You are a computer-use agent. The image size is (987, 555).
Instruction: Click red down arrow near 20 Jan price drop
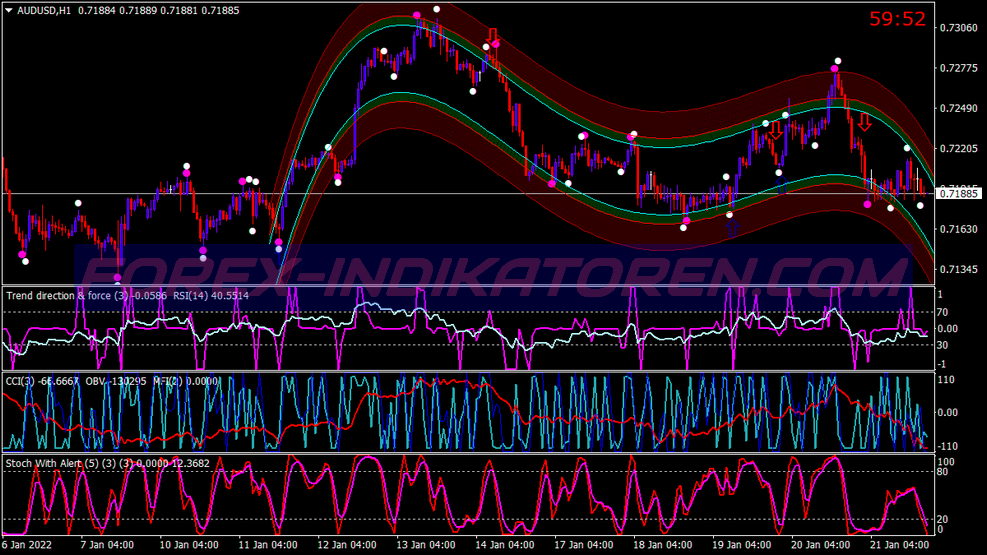pos(864,122)
